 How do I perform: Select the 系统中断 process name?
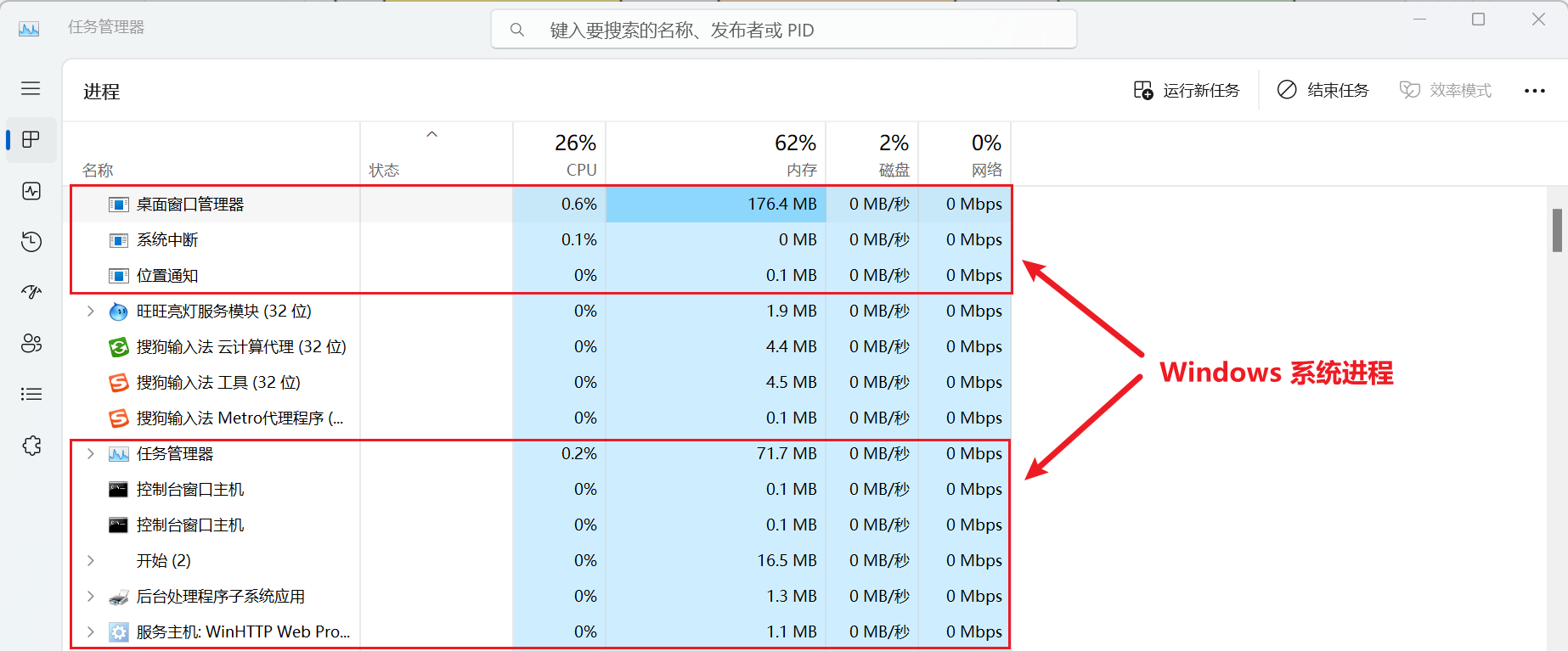click(167, 240)
